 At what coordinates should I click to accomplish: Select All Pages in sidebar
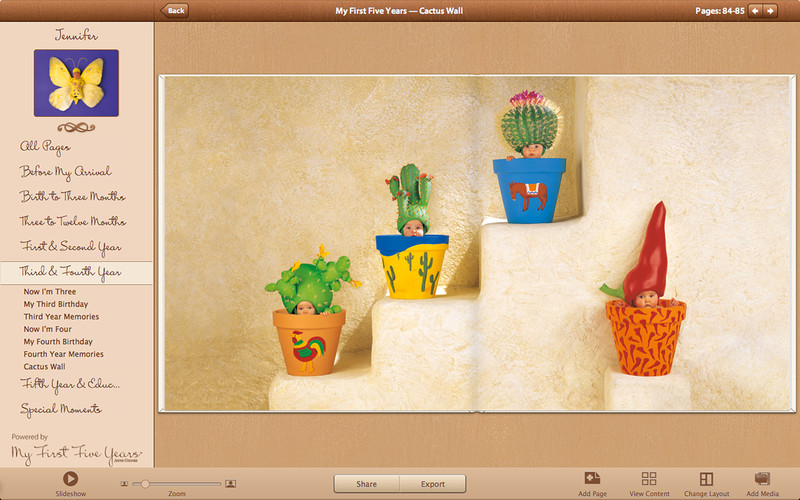(x=45, y=147)
